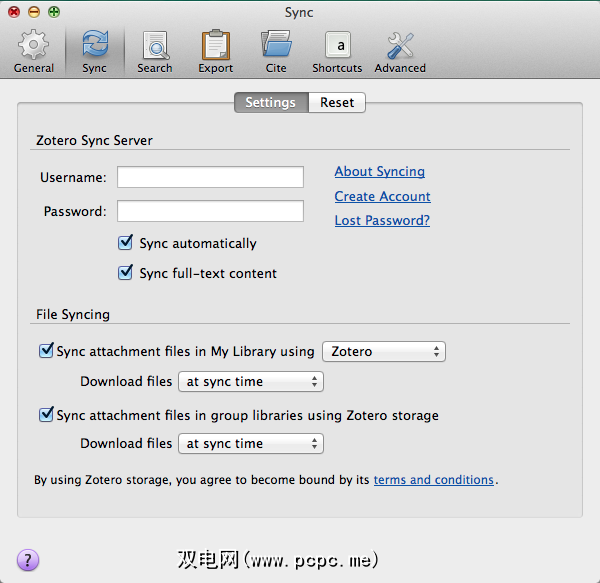Open My Library Download files dropdown
The height and width of the screenshot is (583, 600).
pyautogui.click(x=251, y=381)
